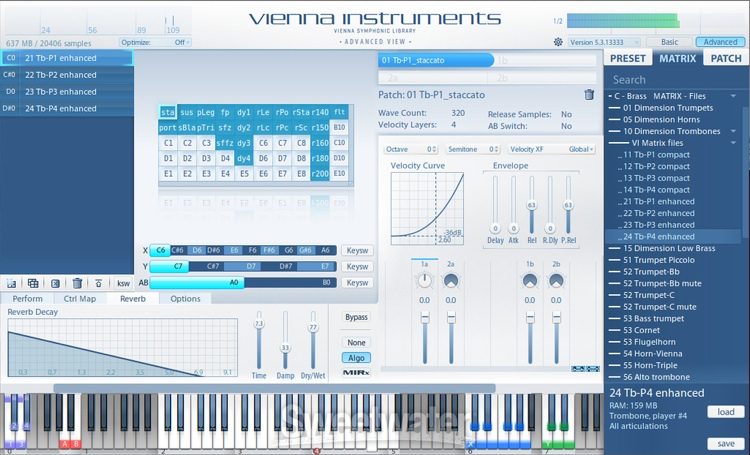The height and width of the screenshot is (455, 750).
Task: Select the empty 'E1' matrix cell
Action: pos(168,174)
